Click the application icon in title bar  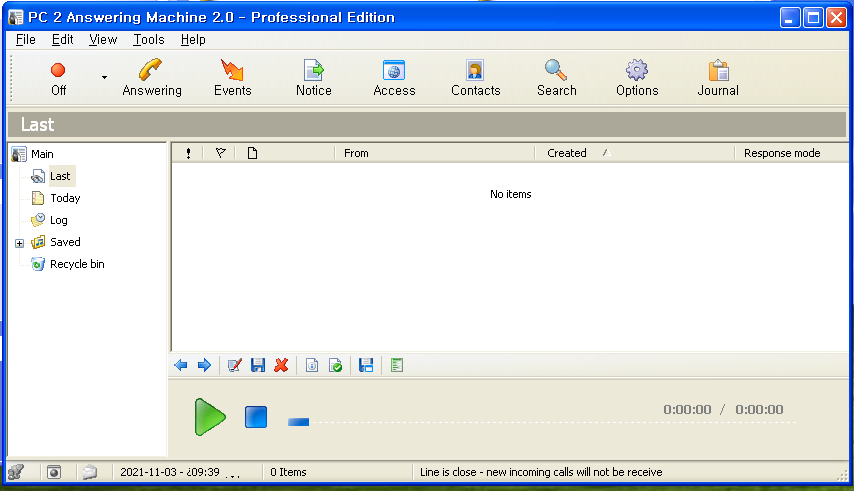tap(16, 17)
